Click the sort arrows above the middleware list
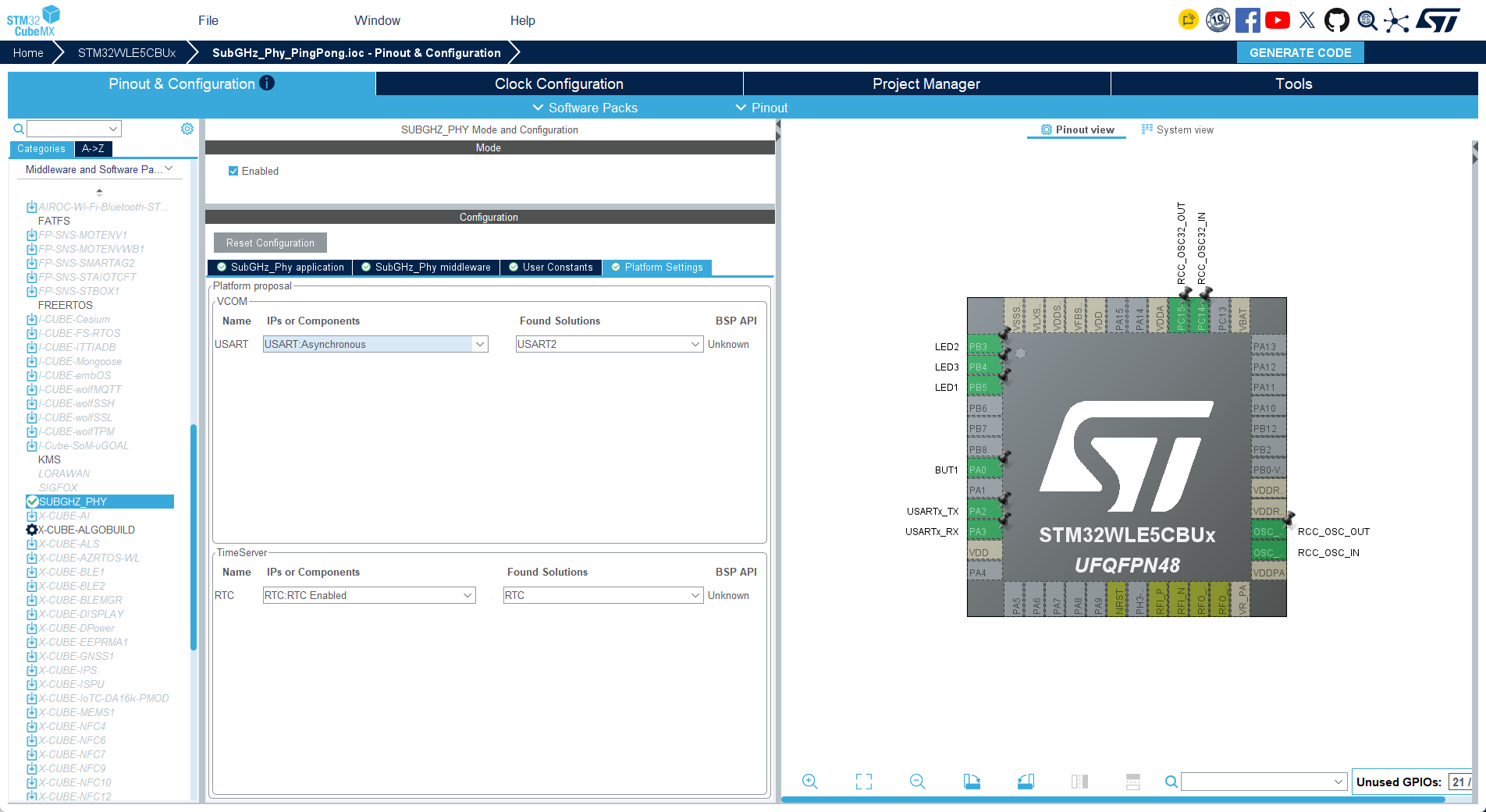Viewport: 1486px width, 812px height. (x=99, y=192)
